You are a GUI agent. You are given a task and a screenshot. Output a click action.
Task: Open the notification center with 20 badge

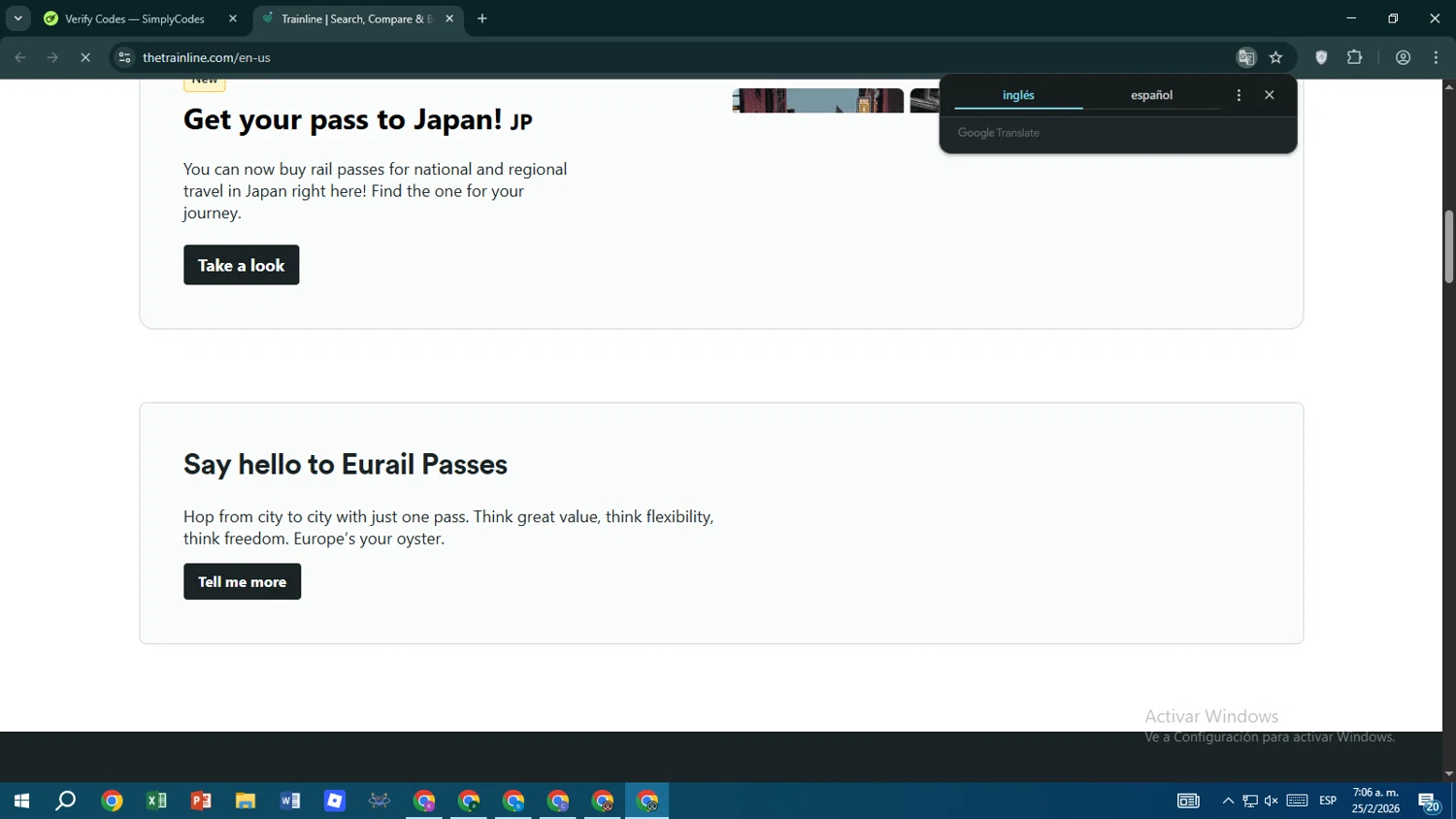coord(1429,801)
